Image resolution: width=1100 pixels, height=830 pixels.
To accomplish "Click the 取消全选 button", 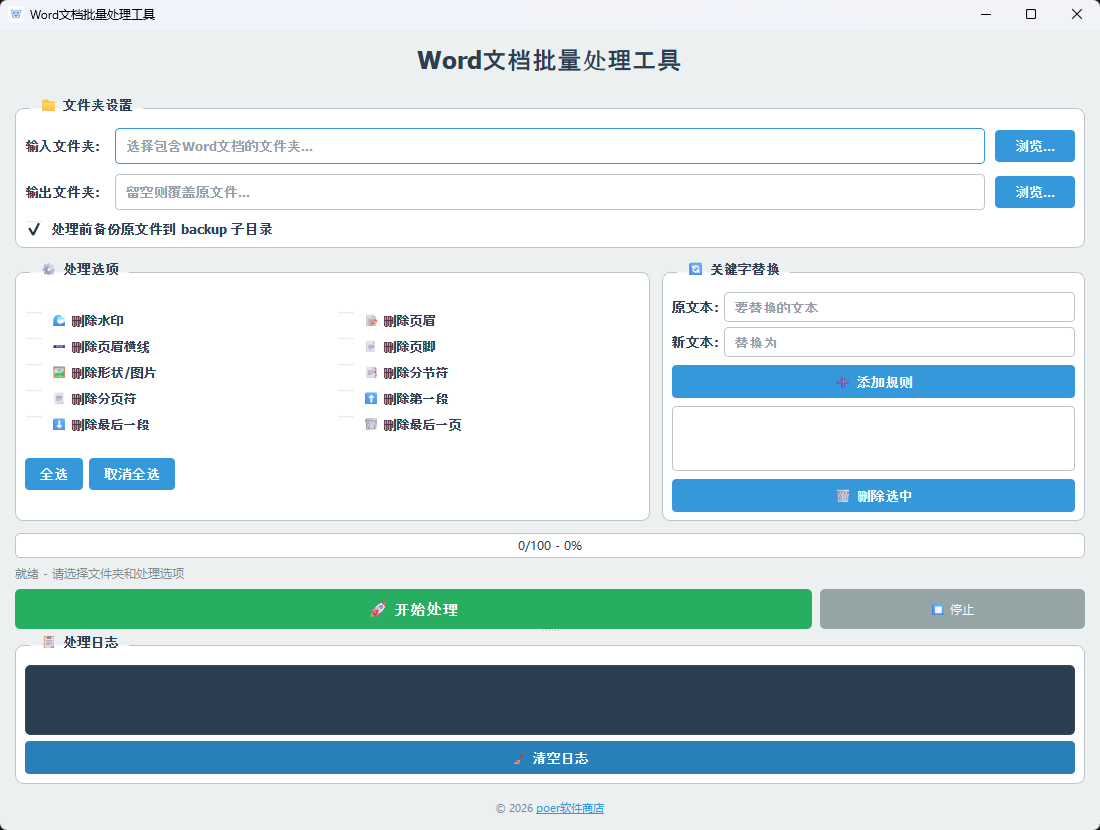I will tap(132, 474).
